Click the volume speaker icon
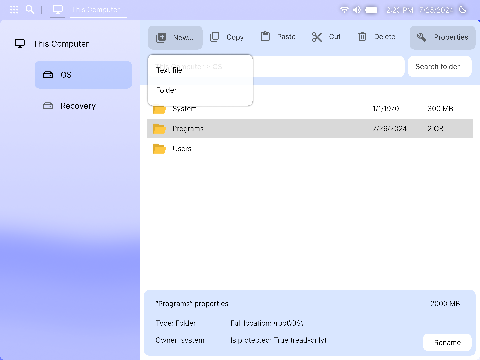This screenshot has width=480, height=360. [x=357, y=10]
